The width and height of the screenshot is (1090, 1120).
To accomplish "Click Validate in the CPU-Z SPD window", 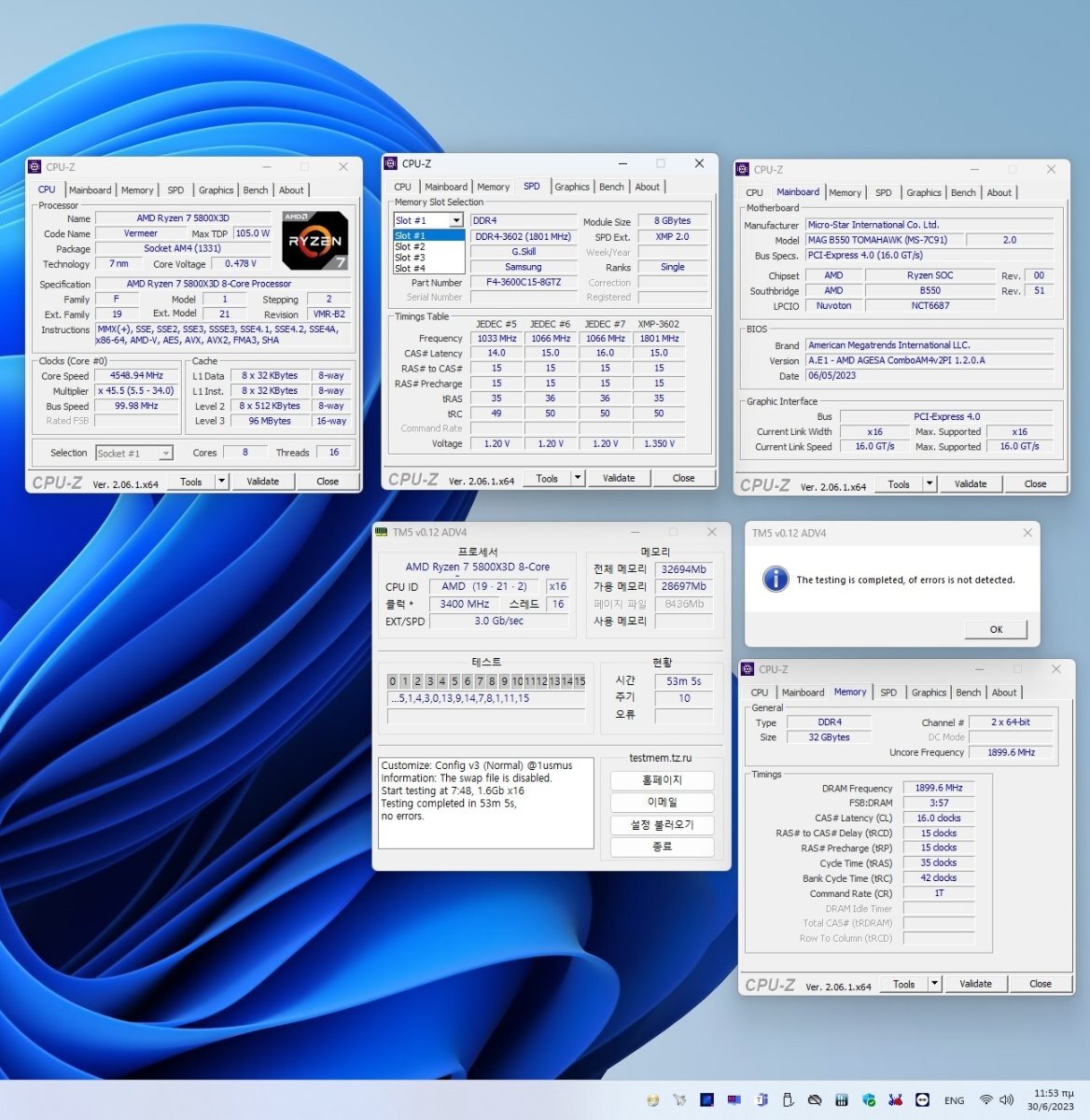I will click(x=619, y=478).
